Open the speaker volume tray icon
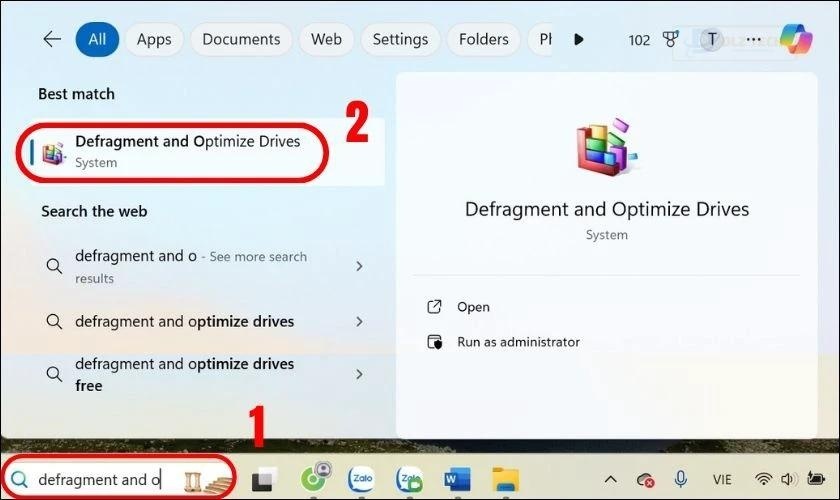The width and height of the screenshot is (840, 500). pyautogui.click(x=789, y=479)
